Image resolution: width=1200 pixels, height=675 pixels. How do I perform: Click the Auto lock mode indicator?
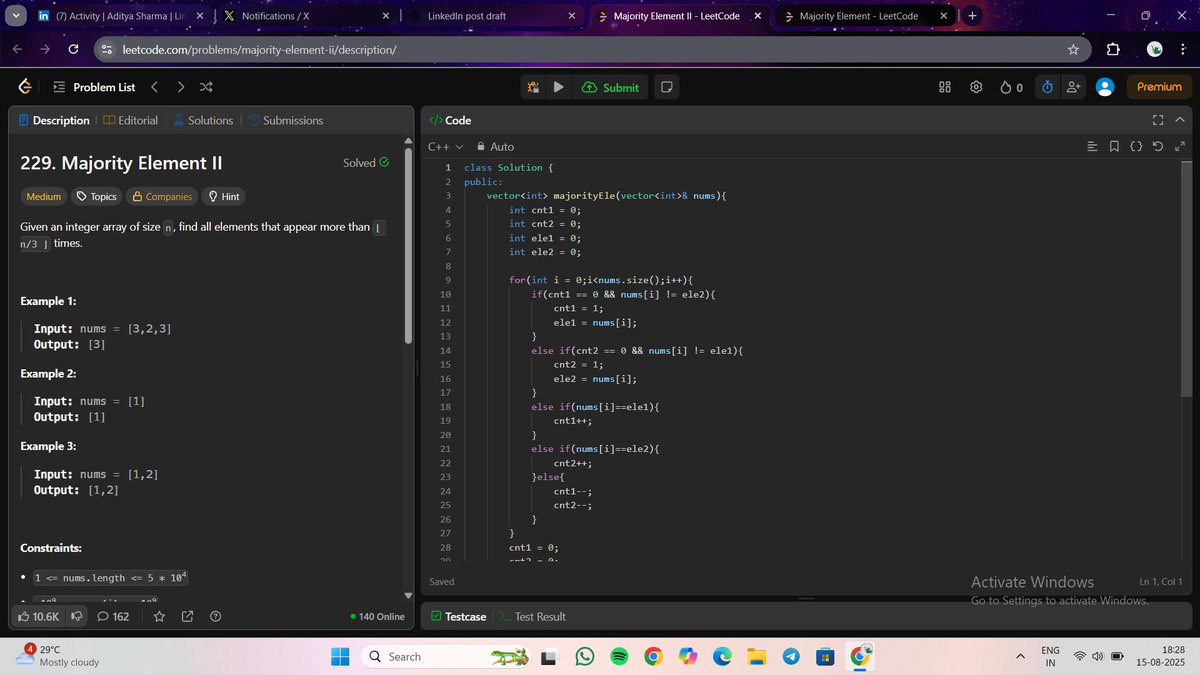pos(495,146)
